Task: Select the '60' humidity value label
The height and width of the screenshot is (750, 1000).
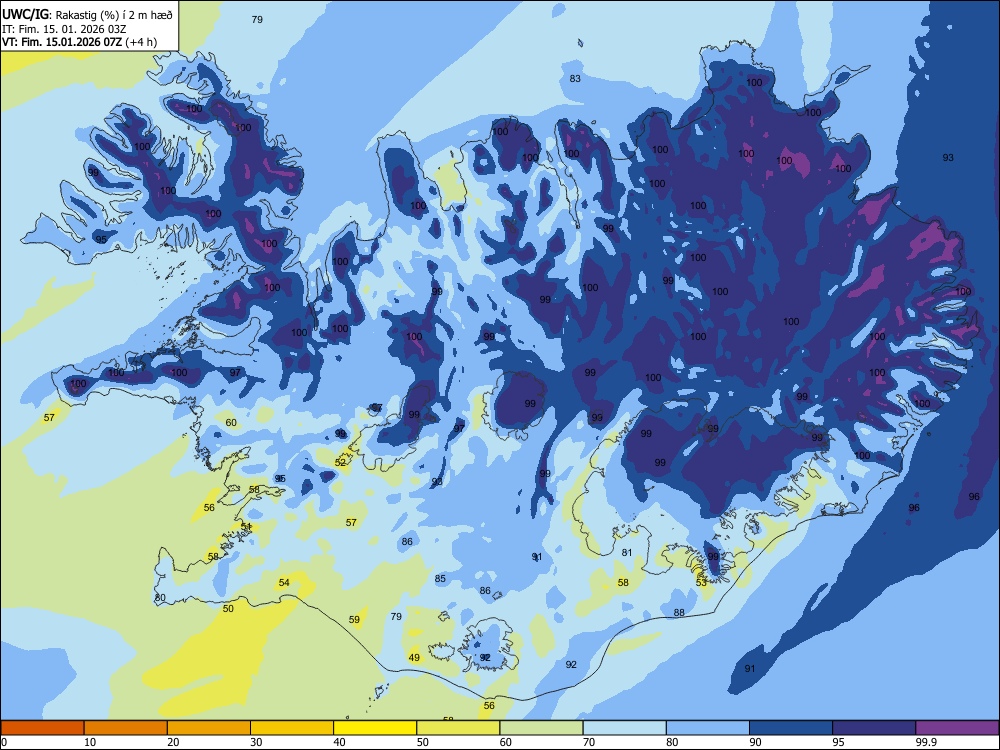Action: (231, 422)
